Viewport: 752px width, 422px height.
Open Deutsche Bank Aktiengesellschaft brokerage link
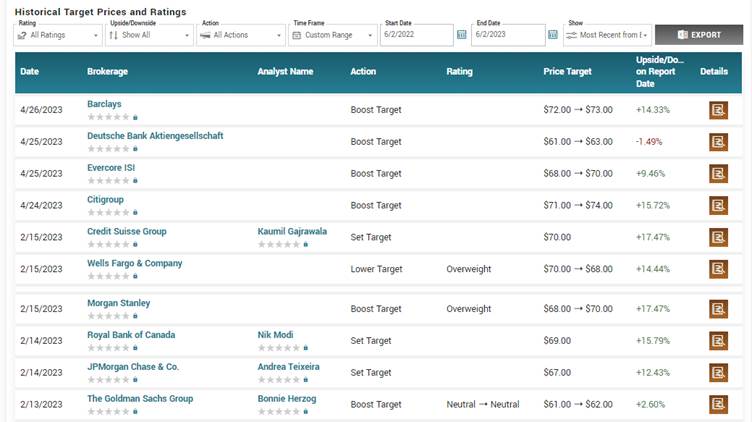[x=155, y=136]
